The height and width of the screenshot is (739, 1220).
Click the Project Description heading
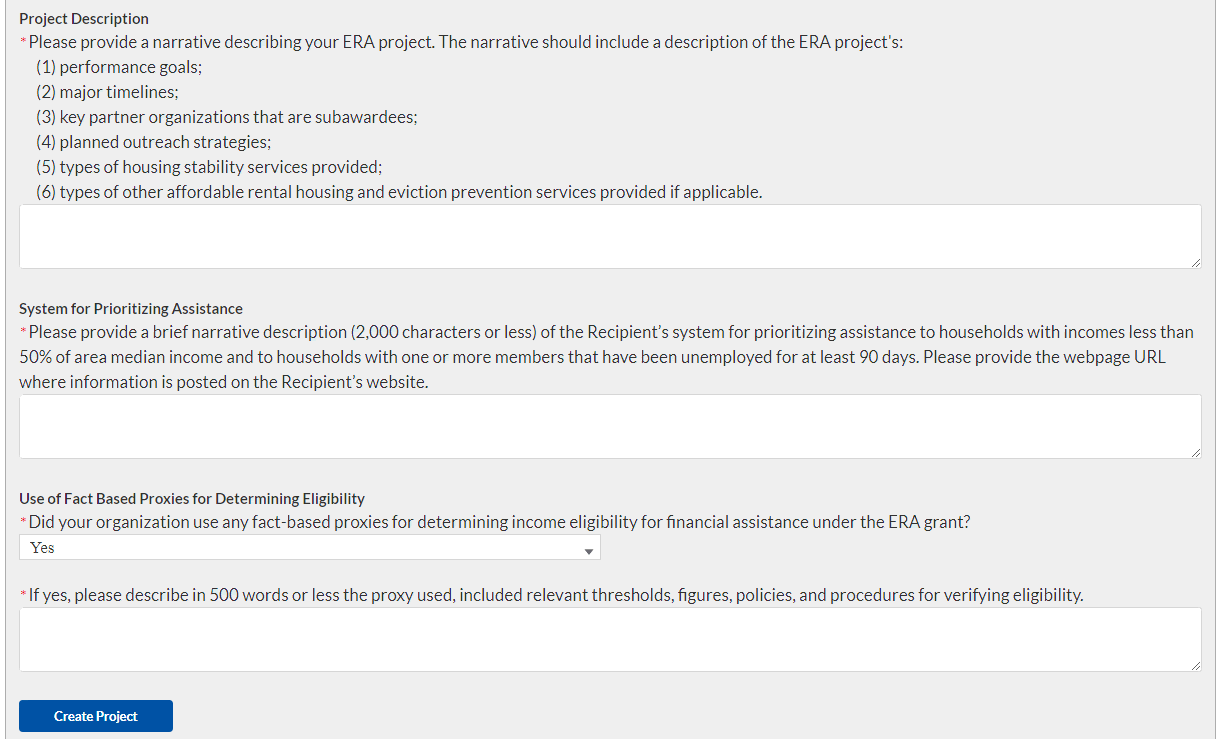84,19
